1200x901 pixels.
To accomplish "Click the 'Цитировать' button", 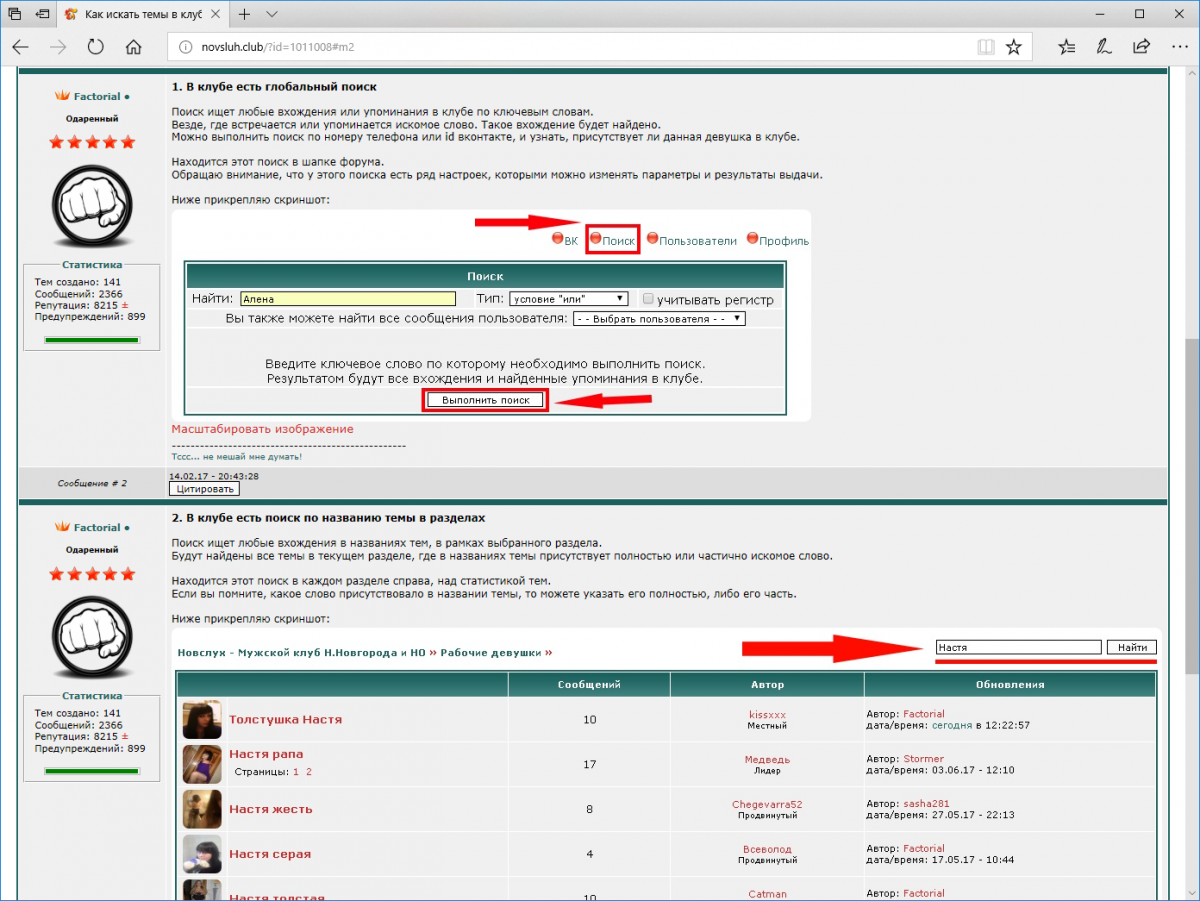I will click(204, 489).
